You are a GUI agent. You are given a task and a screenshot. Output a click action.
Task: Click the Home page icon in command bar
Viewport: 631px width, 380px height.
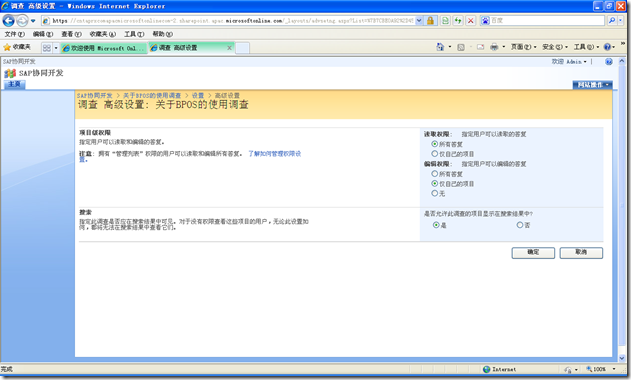pos(440,47)
